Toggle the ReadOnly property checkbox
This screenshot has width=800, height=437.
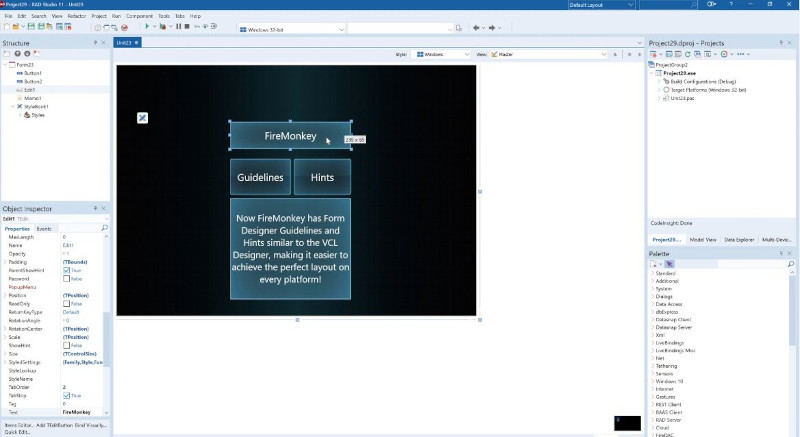pos(66,304)
